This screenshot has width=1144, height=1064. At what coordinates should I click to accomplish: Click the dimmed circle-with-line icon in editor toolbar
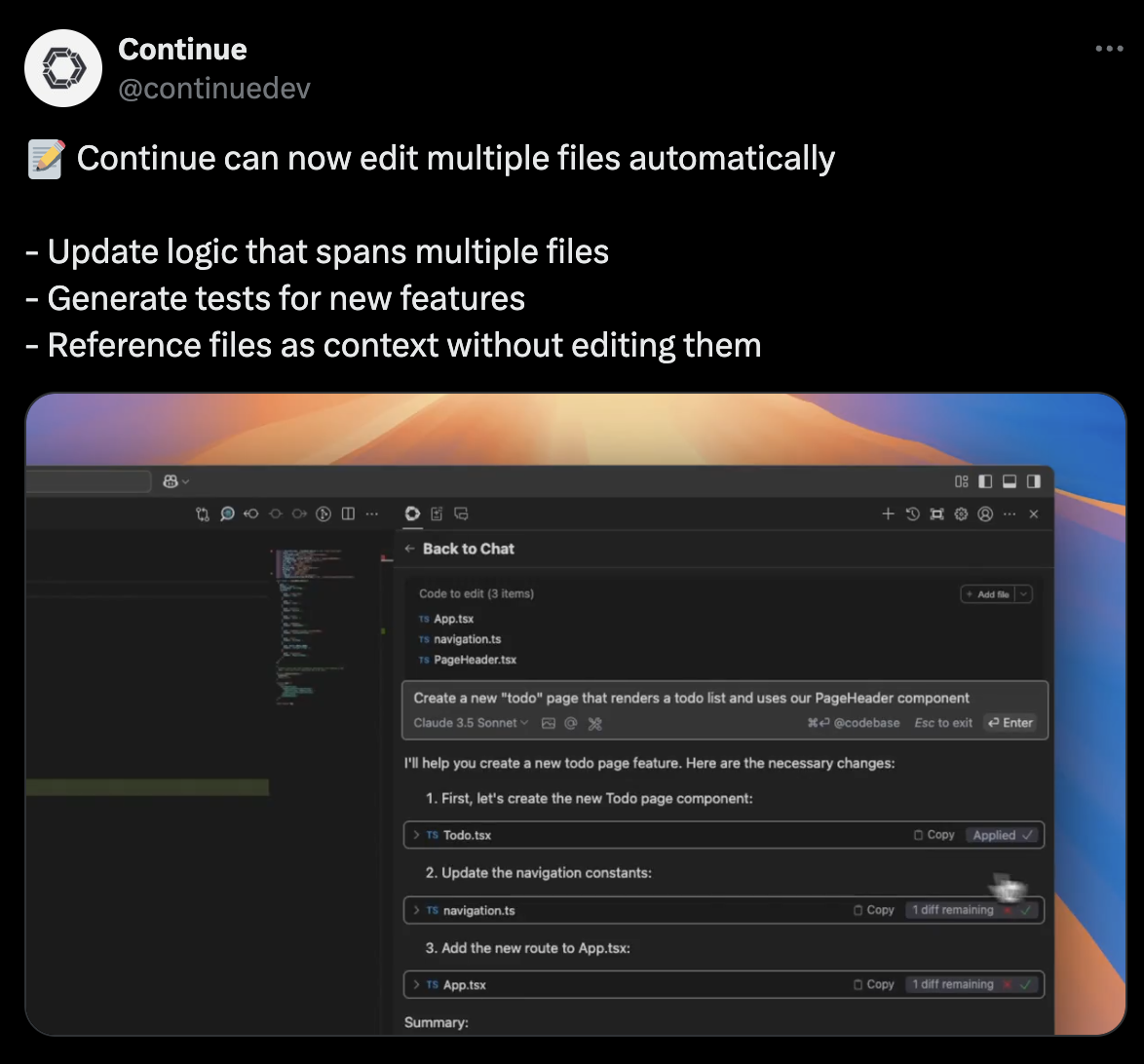[275, 513]
